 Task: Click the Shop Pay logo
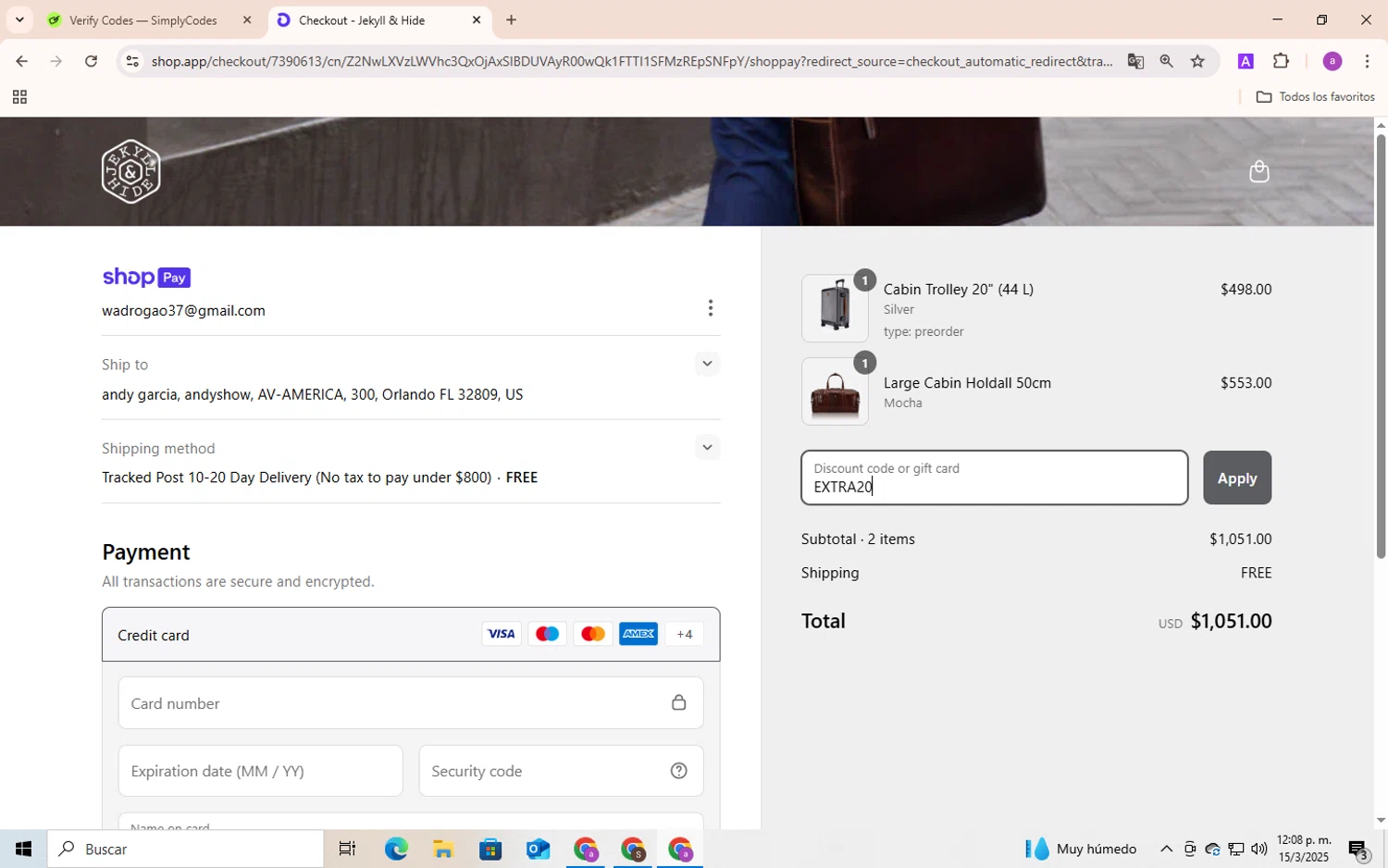point(146,277)
